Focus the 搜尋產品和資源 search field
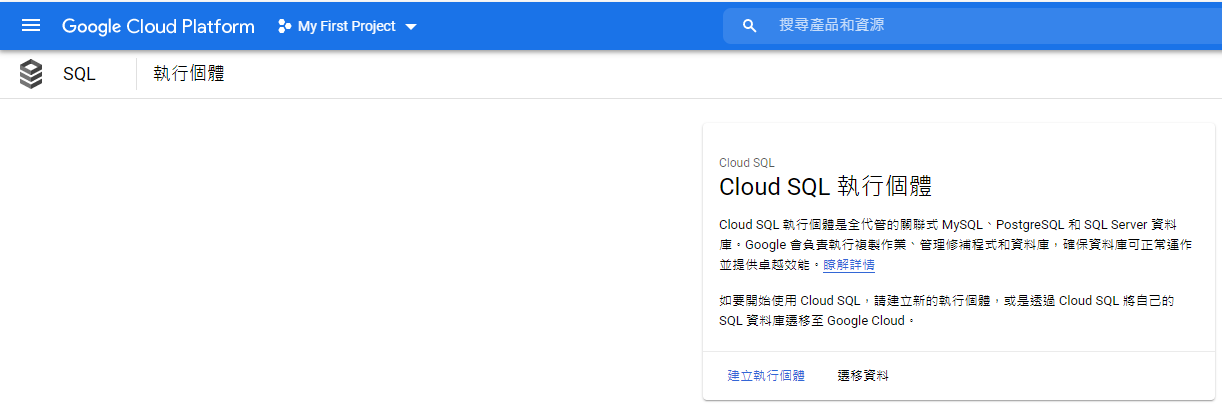 click(x=972, y=26)
